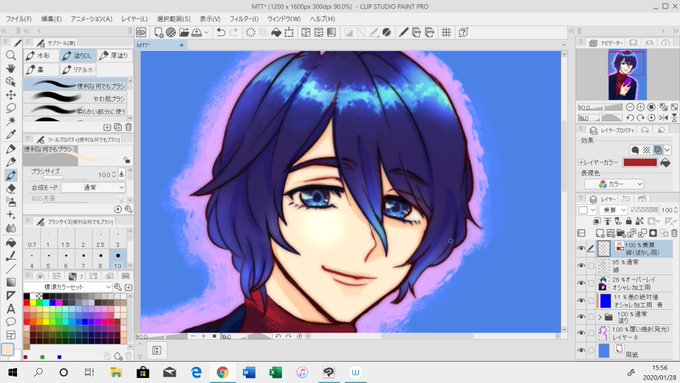Click the Clip Studio launcher icon
Viewport: 680px width, 383px height.
tap(141, 33)
